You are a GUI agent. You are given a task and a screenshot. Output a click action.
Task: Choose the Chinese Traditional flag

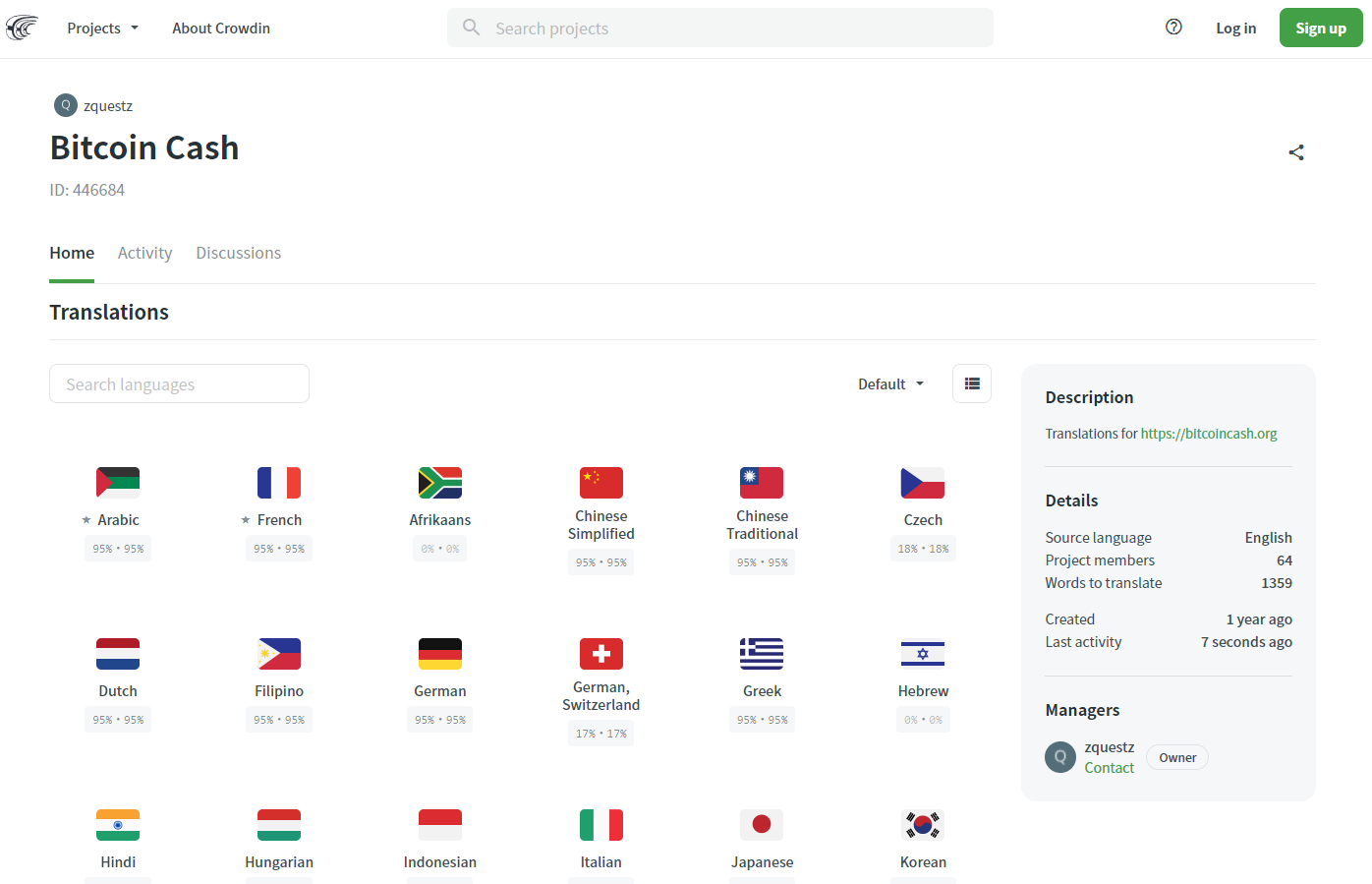click(x=762, y=483)
